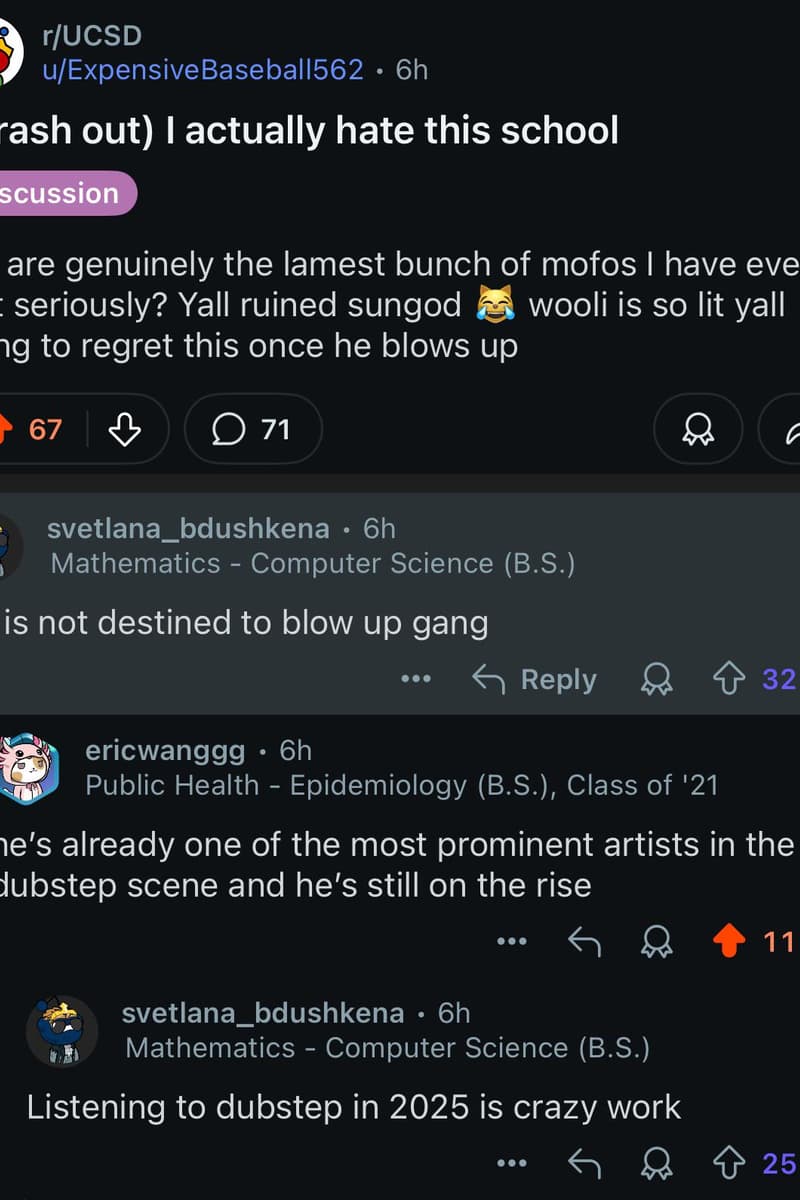Award the "Listening to dubstep in 2025" comment

(x=656, y=1163)
